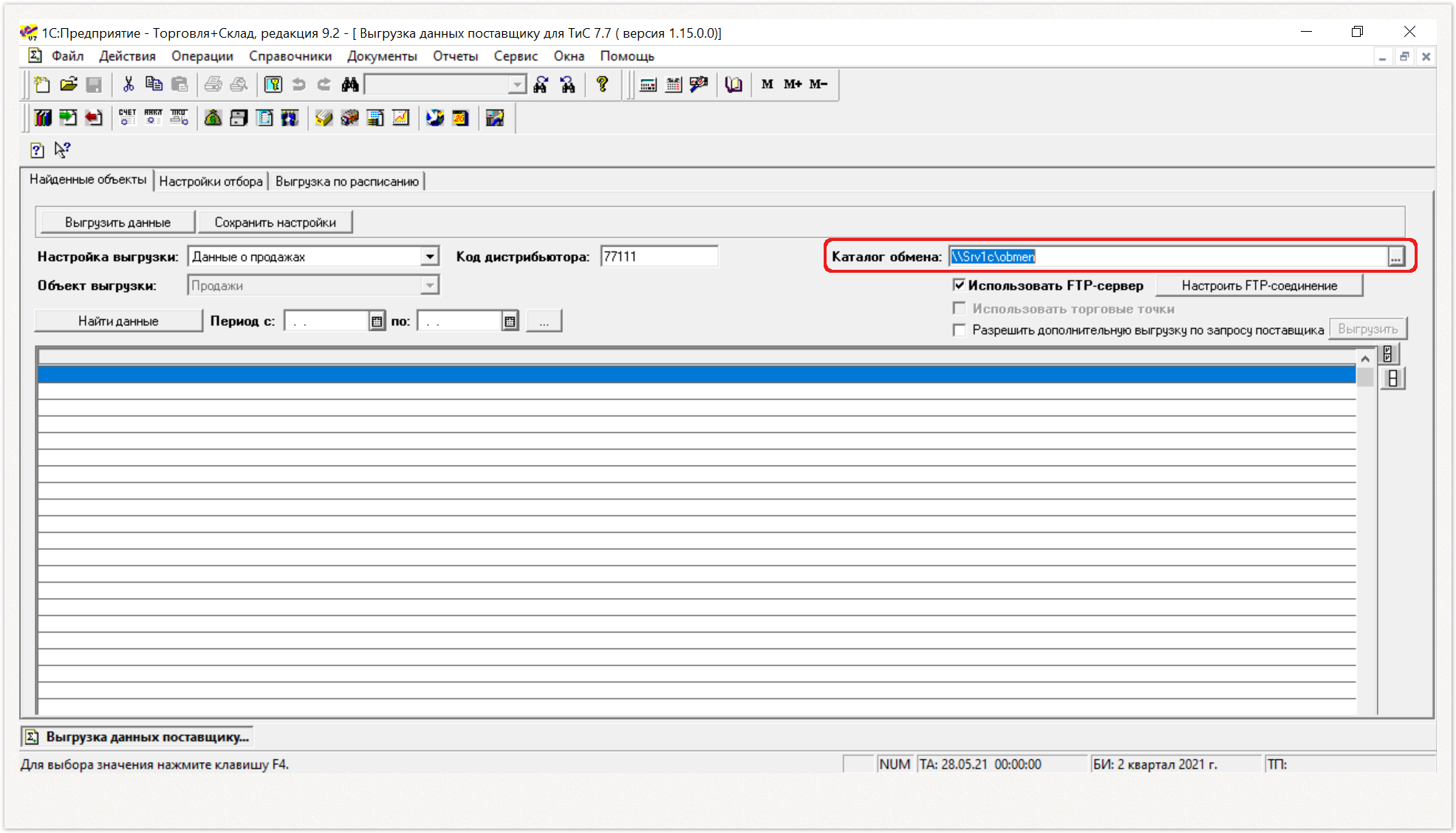1456x833 pixels.
Task: Open the Документы menu
Action: (x=382, y=56)
